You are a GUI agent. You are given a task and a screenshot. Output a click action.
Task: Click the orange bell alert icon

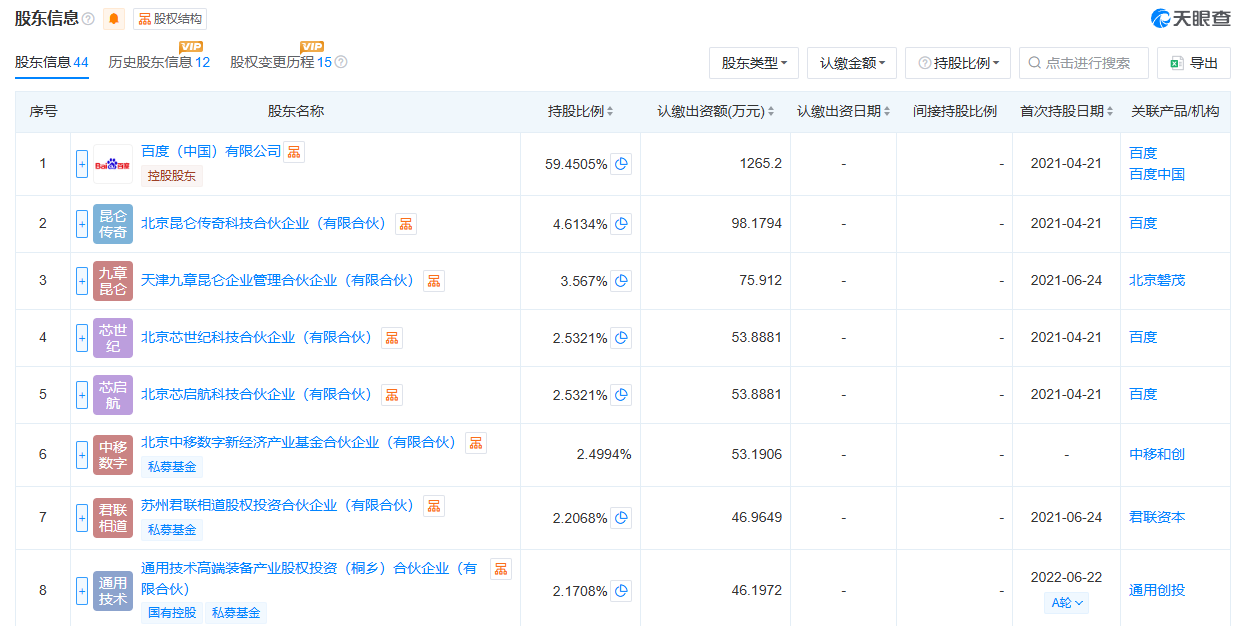click(x=115, y=18)
